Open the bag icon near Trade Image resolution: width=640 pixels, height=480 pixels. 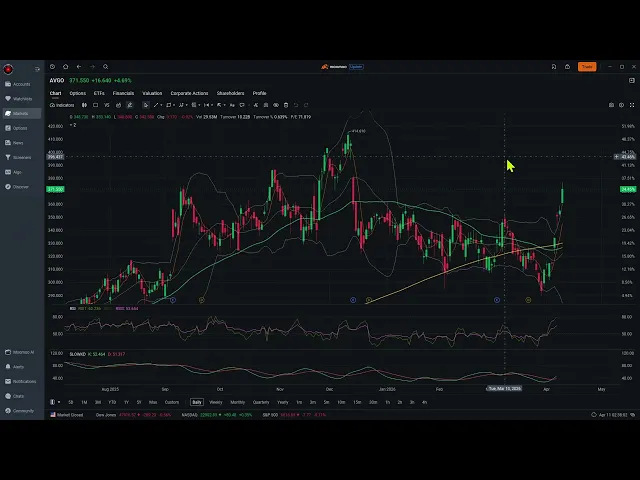click(x=567, y=67)
